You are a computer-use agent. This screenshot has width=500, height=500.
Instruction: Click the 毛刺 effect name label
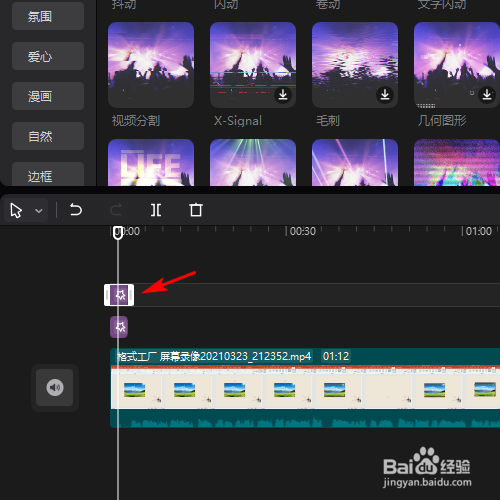tap(328, 120)
